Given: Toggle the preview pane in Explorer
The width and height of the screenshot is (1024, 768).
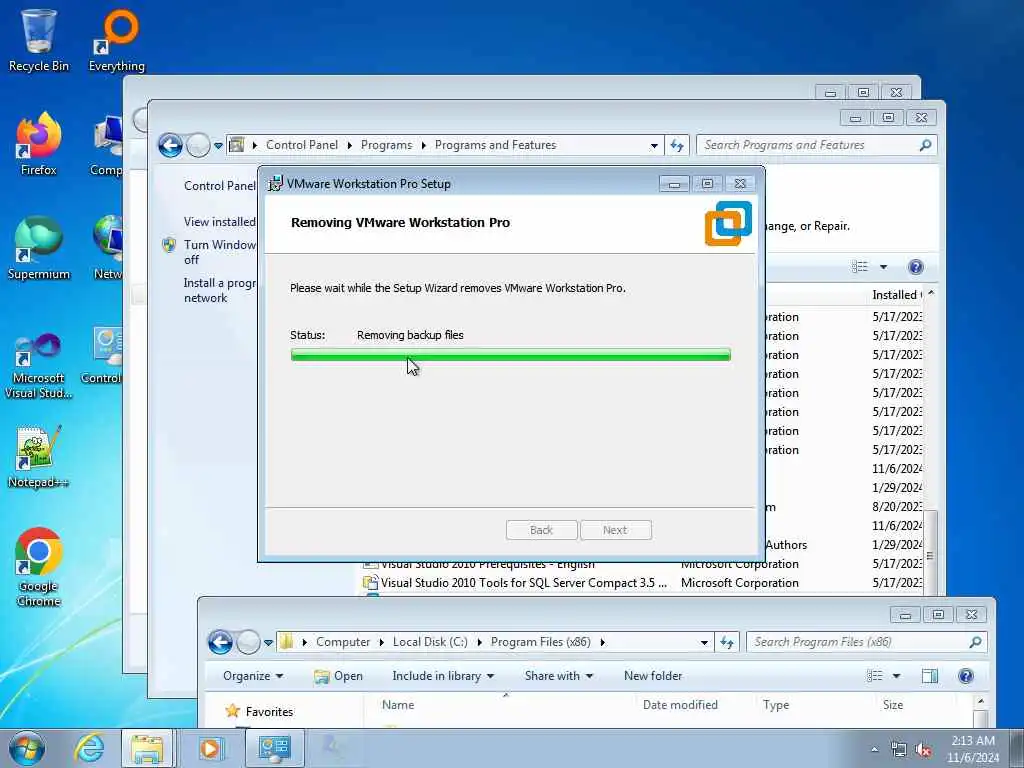Looking at the screenshot, I should click(930, 676).
